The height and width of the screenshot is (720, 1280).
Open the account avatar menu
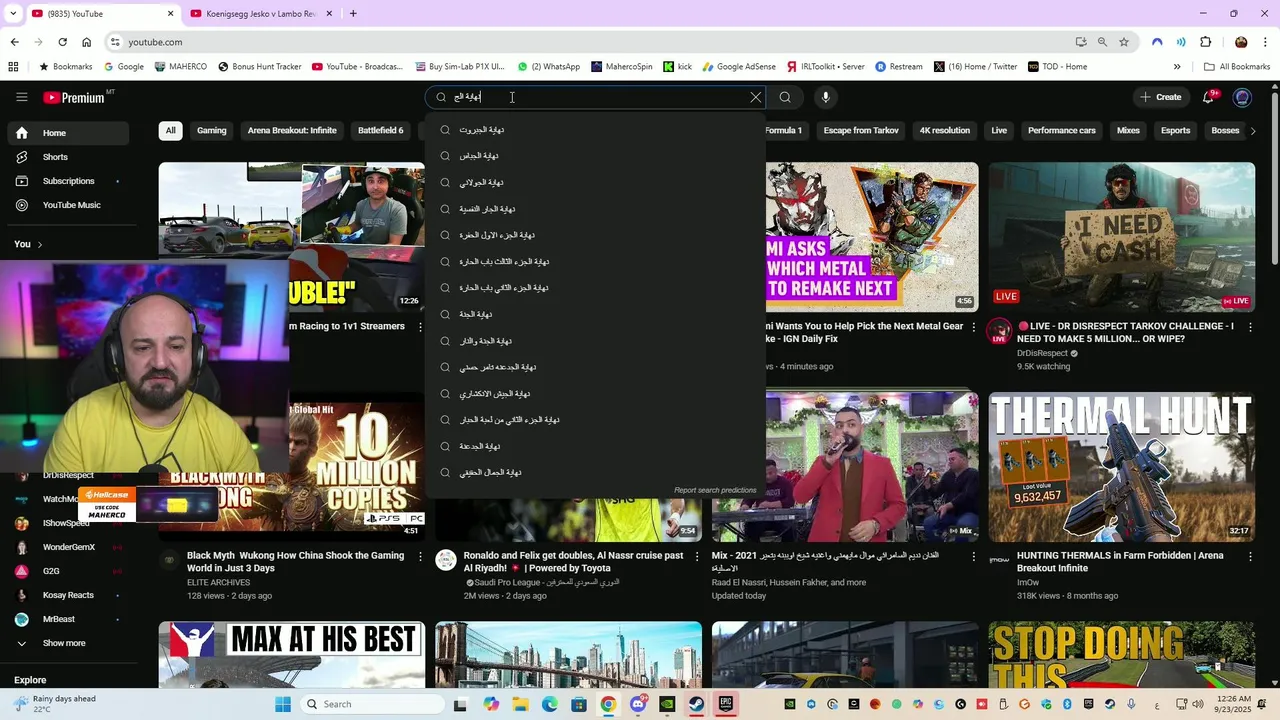tap(1242, 97)
